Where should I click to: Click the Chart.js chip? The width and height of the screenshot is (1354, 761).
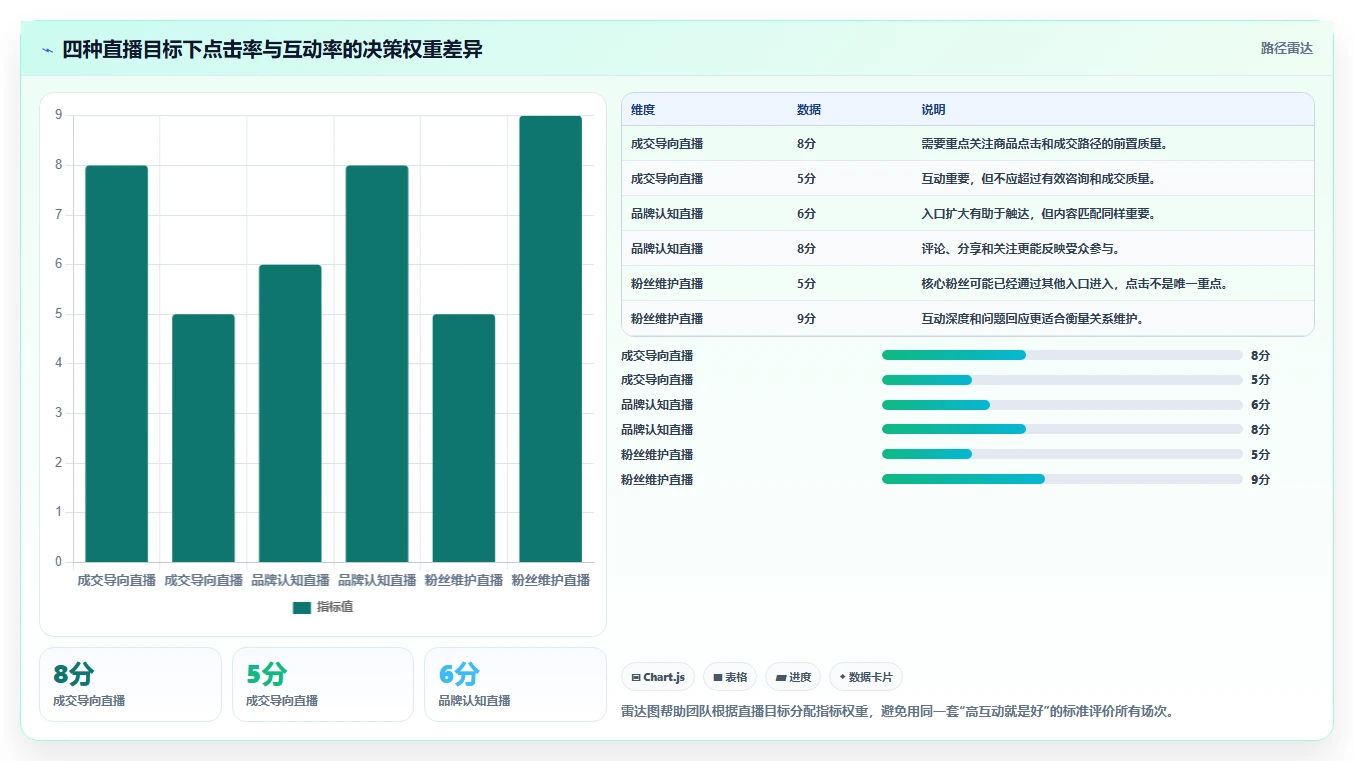(658, 677)
